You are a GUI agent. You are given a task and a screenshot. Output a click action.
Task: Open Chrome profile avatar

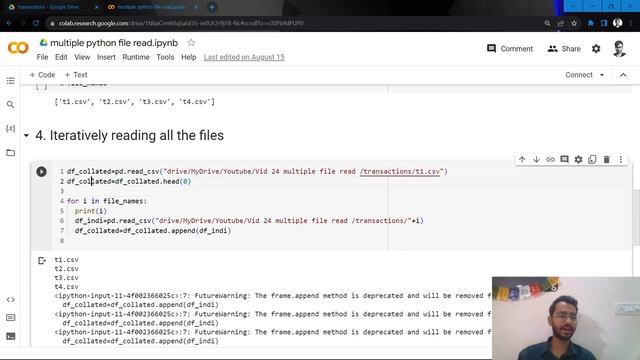(x=618, y=23)
